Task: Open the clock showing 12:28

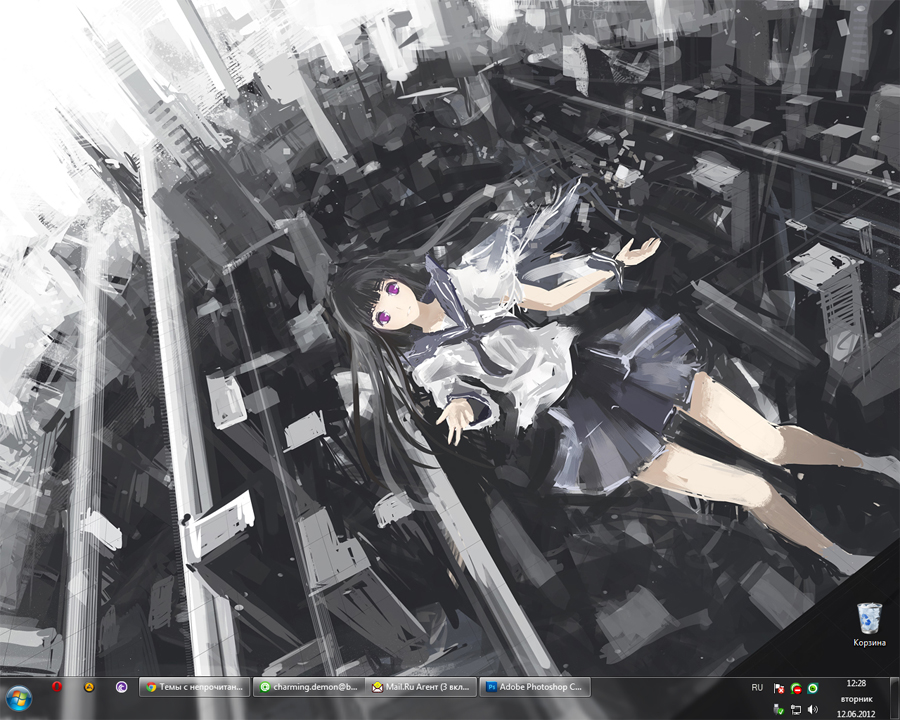Action: [856, 683]
